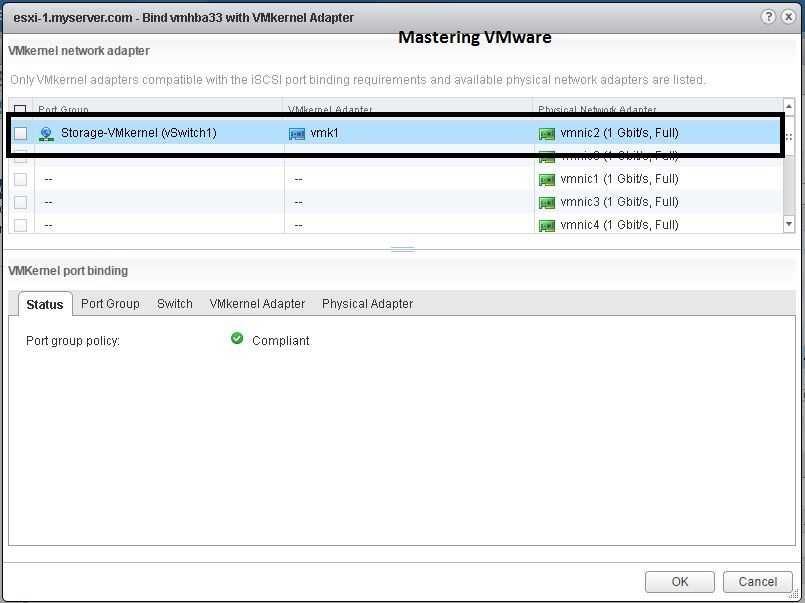Open the VMkernel Adapter tab
Viewport: 805px width, 603px height.
coord(257,304)
